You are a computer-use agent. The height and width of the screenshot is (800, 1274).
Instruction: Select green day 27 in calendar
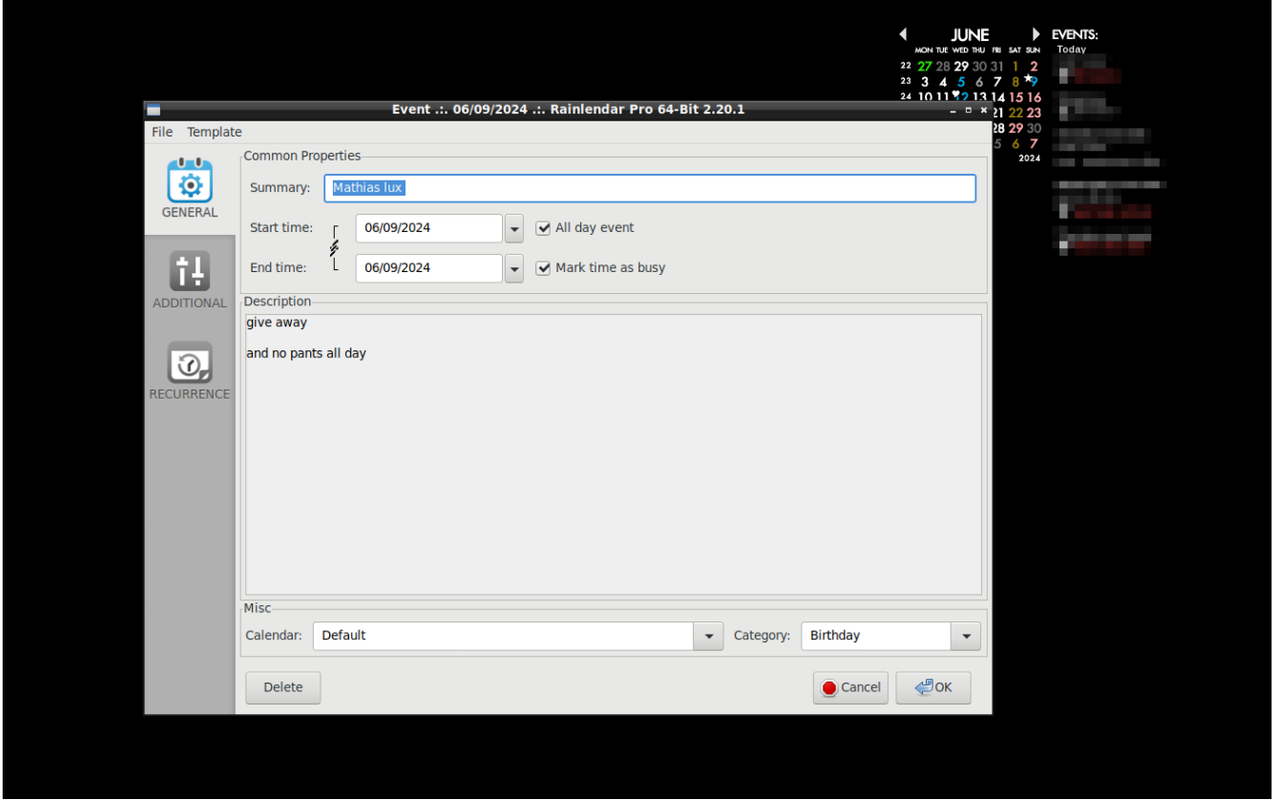coord(924,67)
